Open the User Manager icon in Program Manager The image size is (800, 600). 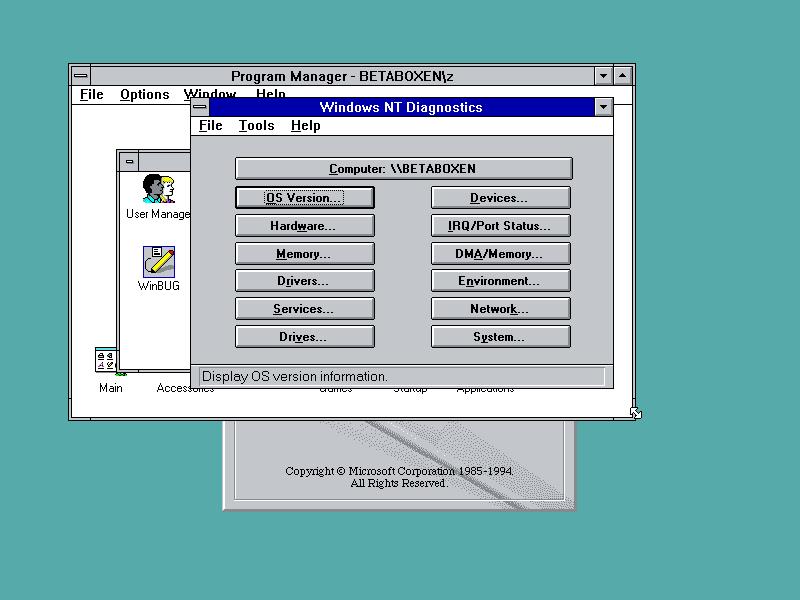pos(159,196)
